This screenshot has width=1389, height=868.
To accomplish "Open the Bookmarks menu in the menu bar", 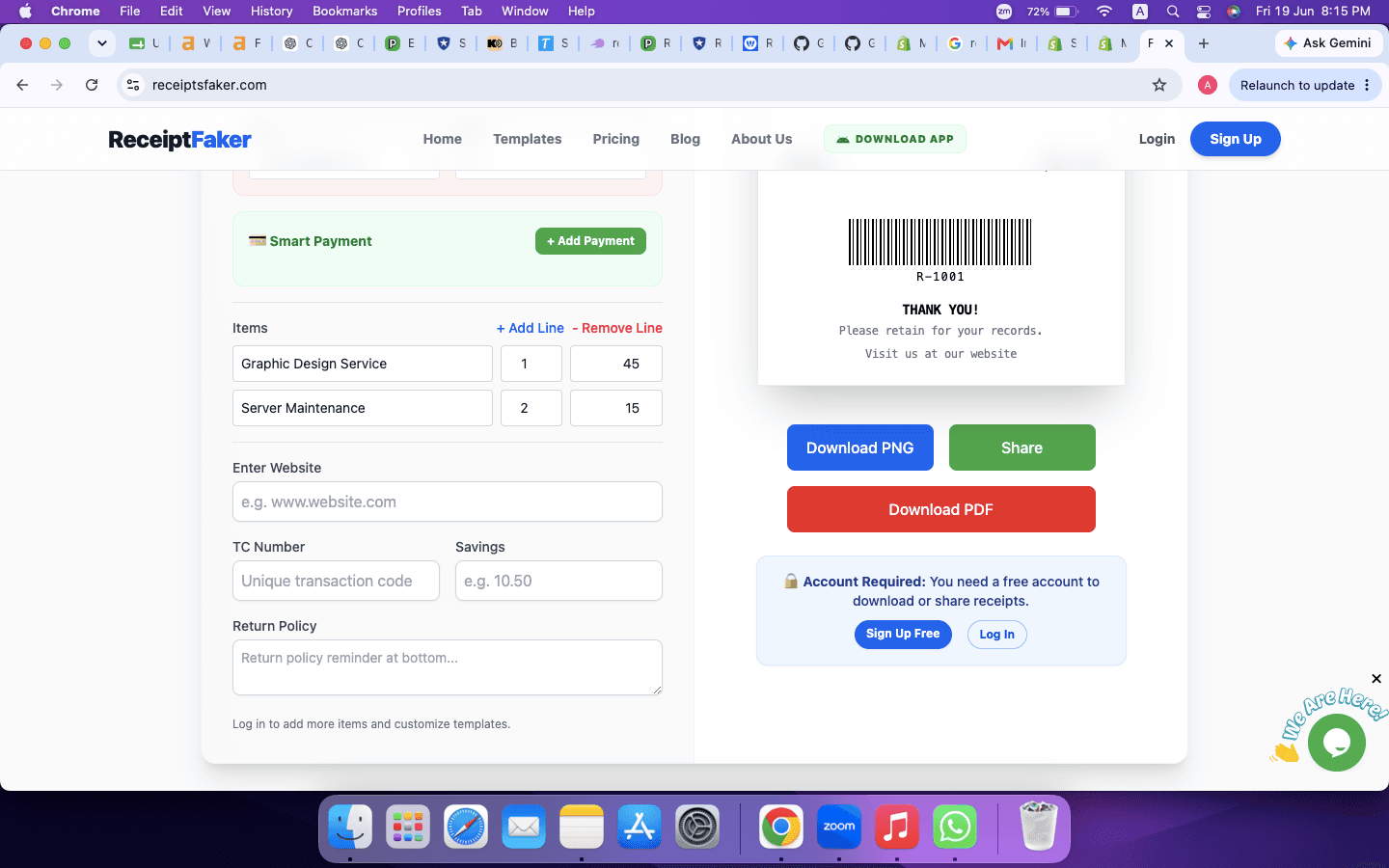I will tap(344, 11).
